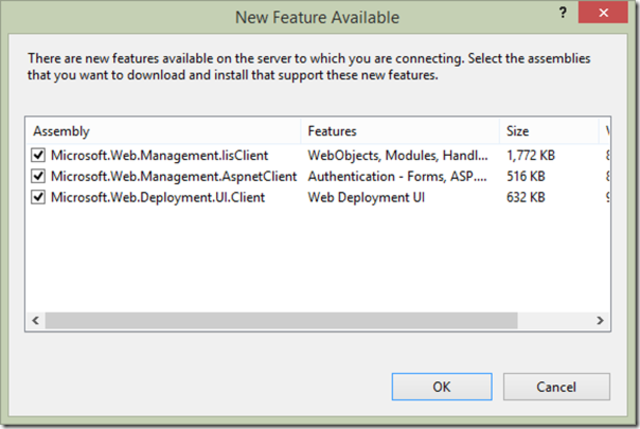Click the 'Web Deployment UI' features cell
Screen dimensions: 640x429
(x=366, y=198)
